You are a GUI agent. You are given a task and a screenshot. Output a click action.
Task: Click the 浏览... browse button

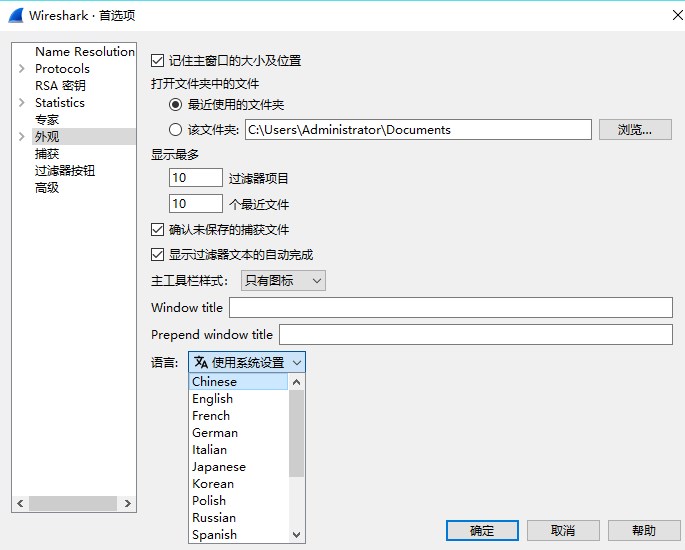pyautogui.click(x=635, y=129)
